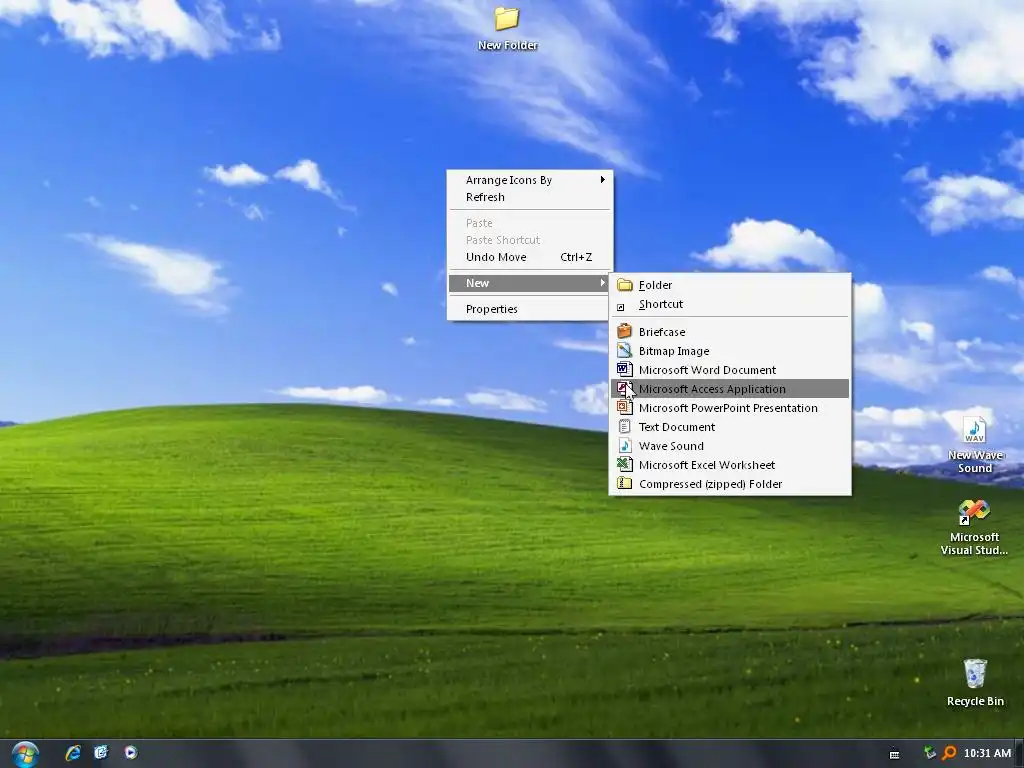Click the orange magnifier tray icon

click(949, 753)
